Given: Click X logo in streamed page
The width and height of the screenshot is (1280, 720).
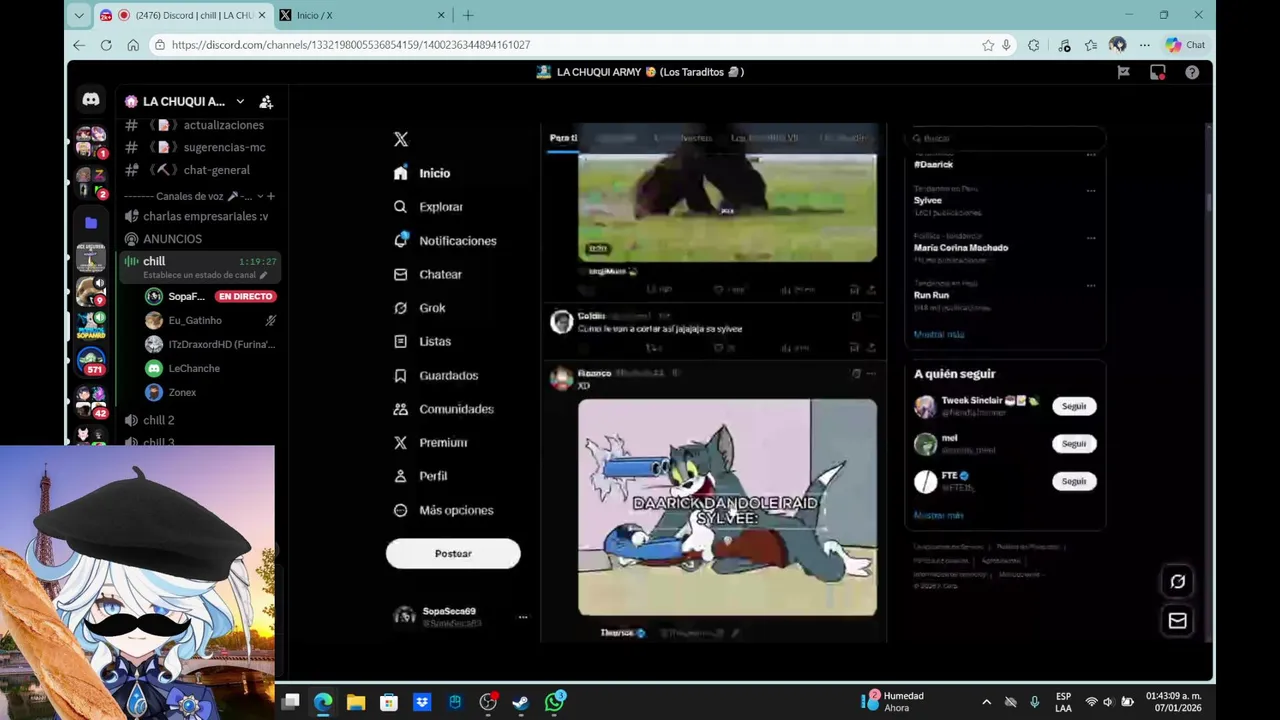Looking at the screenshot, I should coord(401,140).
